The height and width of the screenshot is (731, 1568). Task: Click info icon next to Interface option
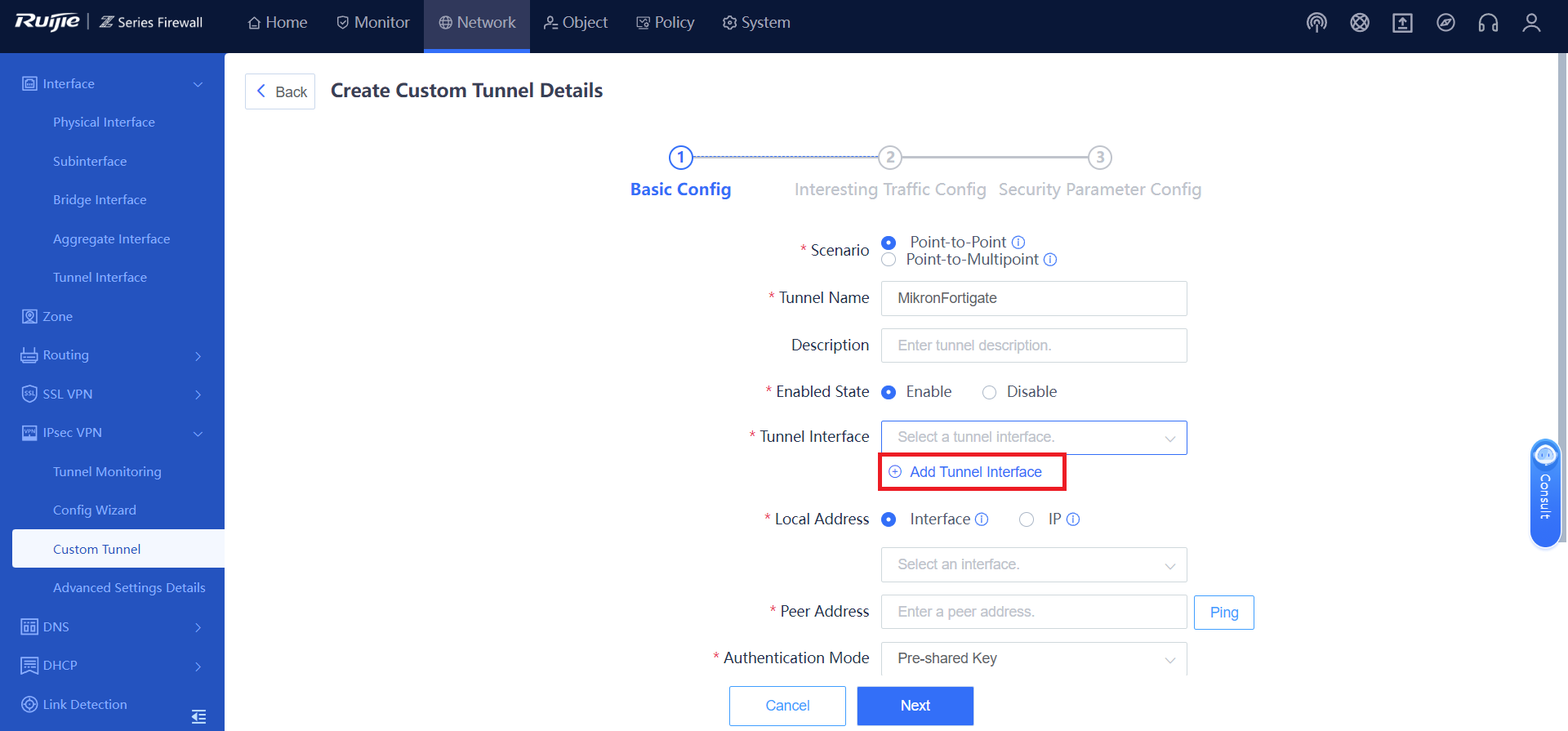tap(982, 519)
